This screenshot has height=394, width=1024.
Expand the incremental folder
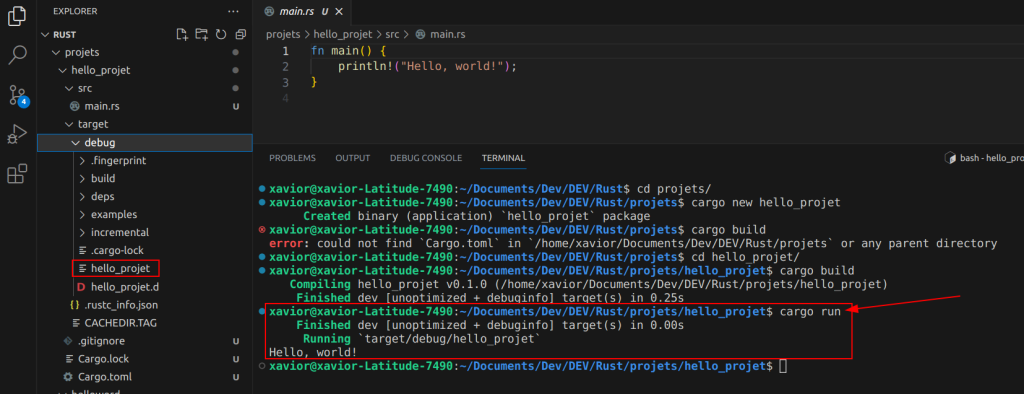(82, 232)
